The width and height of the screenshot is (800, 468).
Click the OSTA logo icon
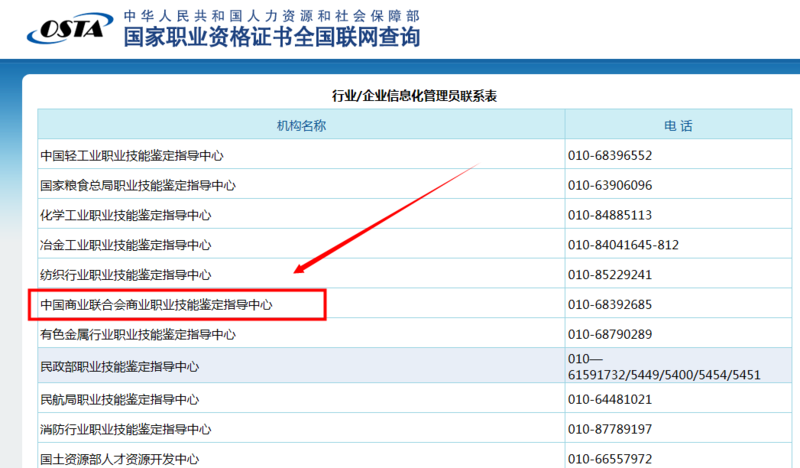(x=66, y=29)
